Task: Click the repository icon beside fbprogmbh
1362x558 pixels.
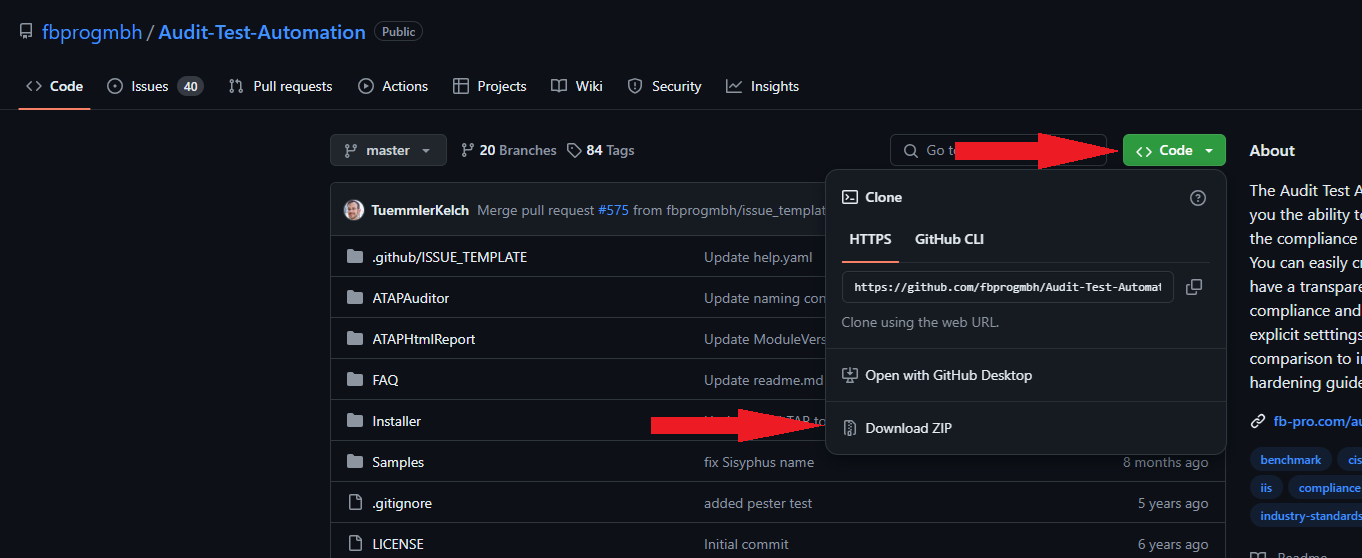Action: tap(26, 32)
